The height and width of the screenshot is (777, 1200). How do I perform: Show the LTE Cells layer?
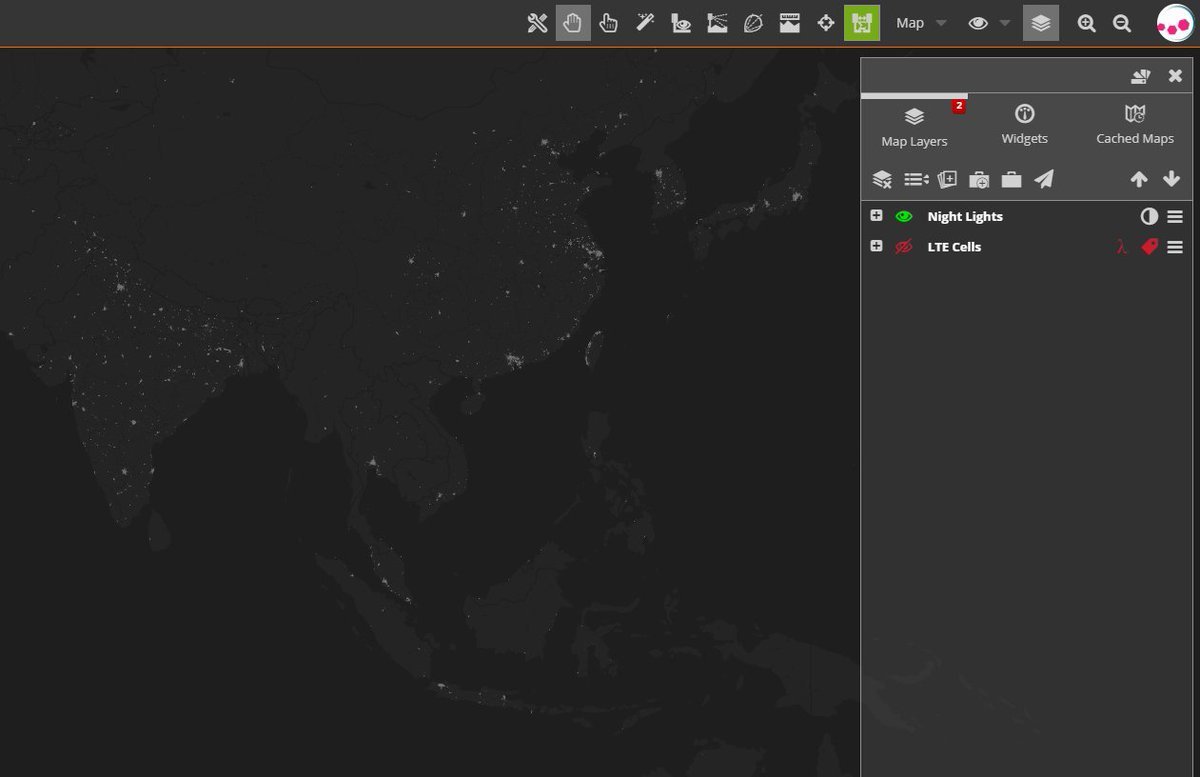coord(904,247)
